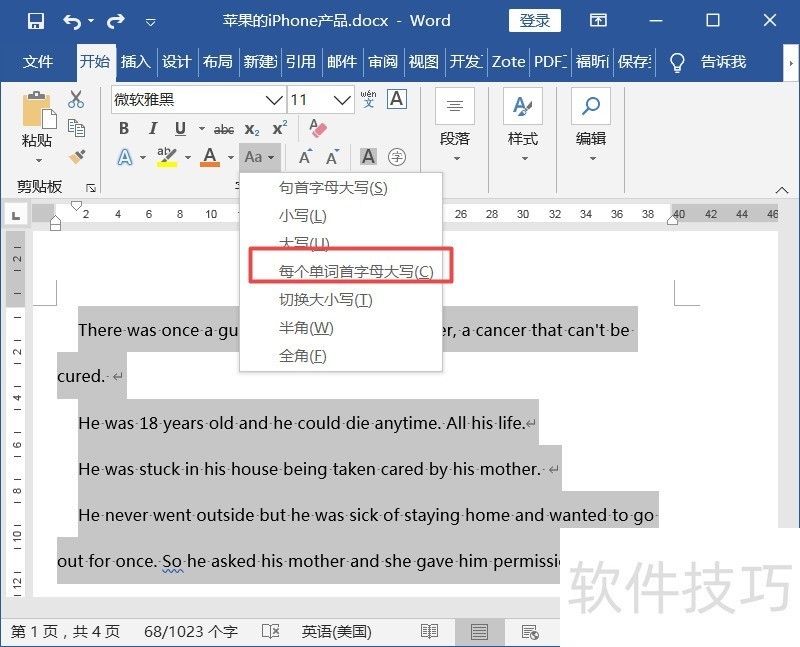This screenshot has height=647, width=800.
Task: Toggle bold formatting
Action: click(124, 129)
